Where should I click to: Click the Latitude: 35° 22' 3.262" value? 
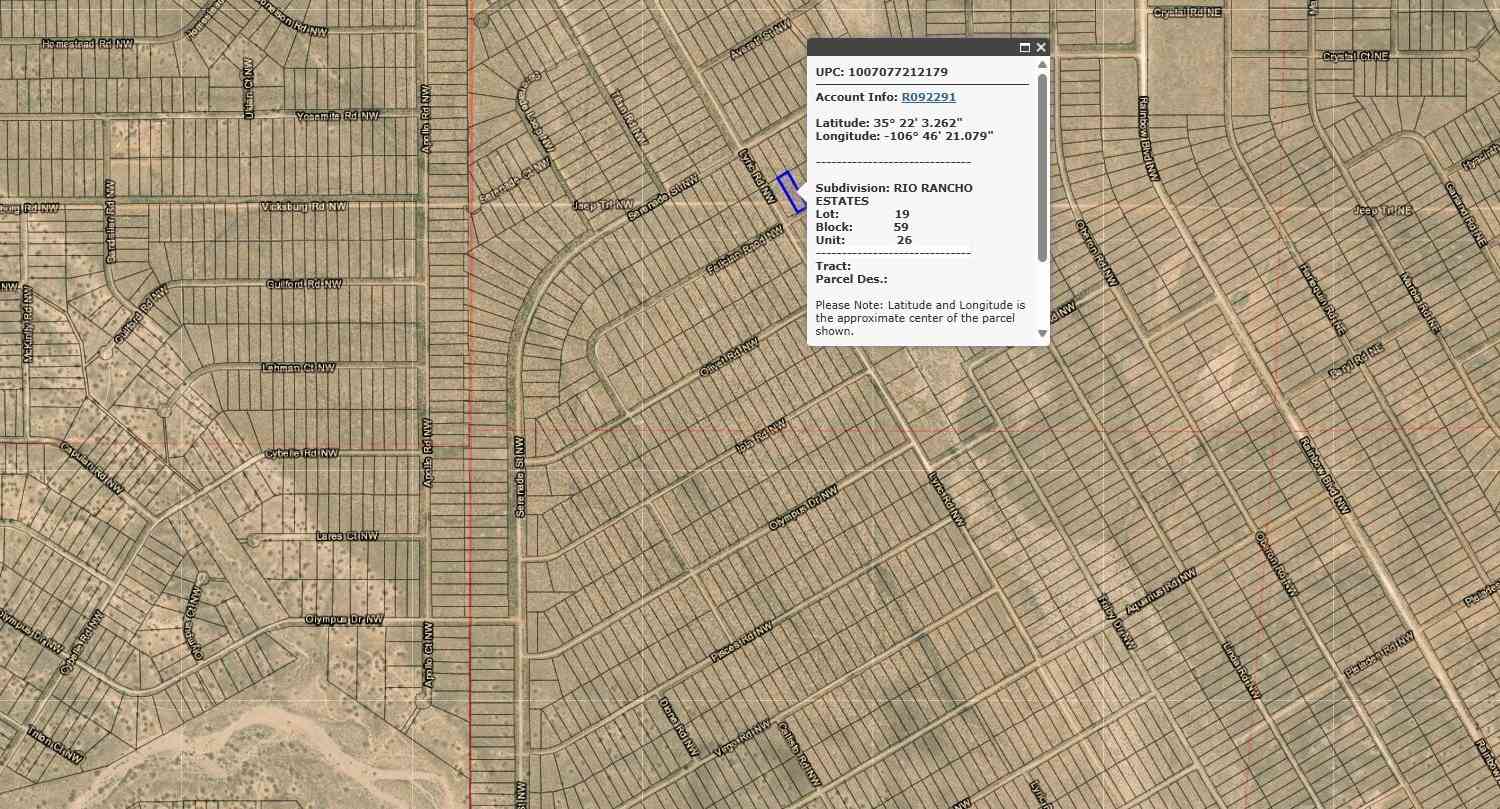889,123
